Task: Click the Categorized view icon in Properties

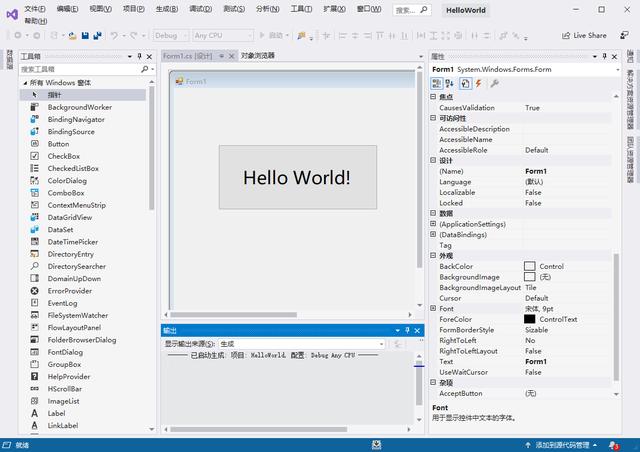Action: (x=437, y=83)
